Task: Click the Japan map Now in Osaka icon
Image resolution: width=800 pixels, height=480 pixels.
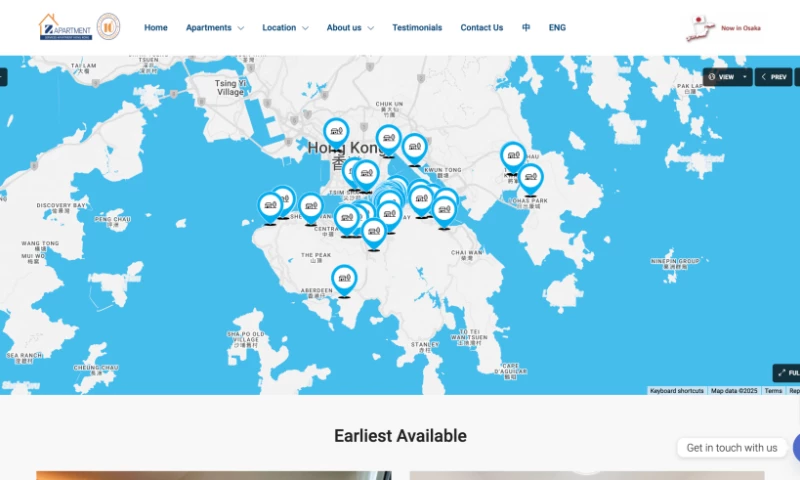Action: 699,28
